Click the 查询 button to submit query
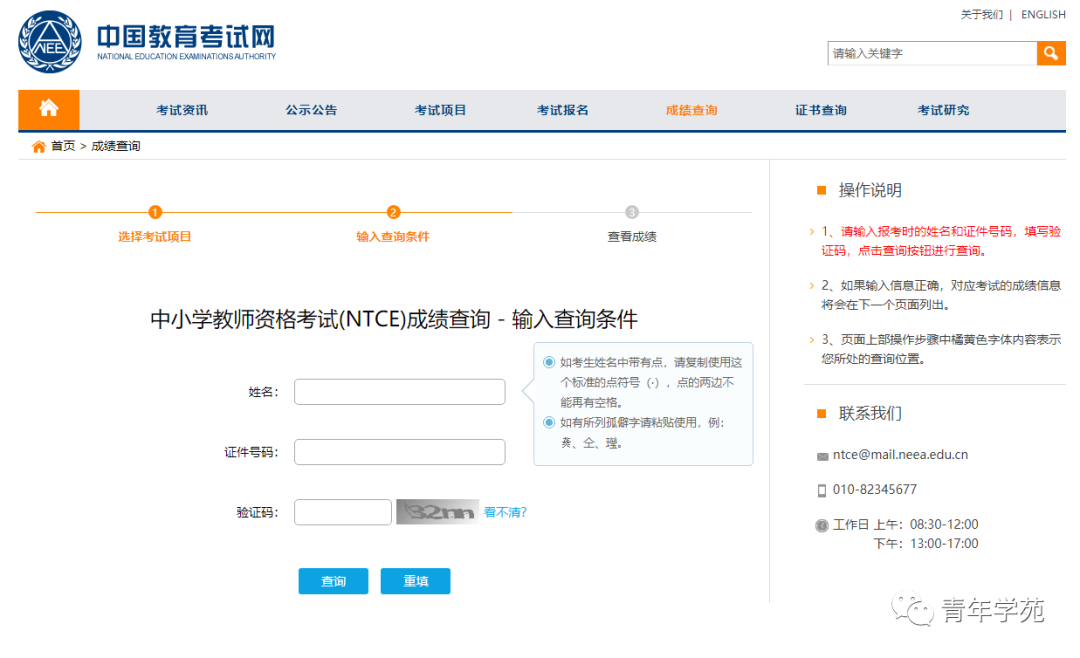Screen dimensions: 1080x658 (333, 580)
